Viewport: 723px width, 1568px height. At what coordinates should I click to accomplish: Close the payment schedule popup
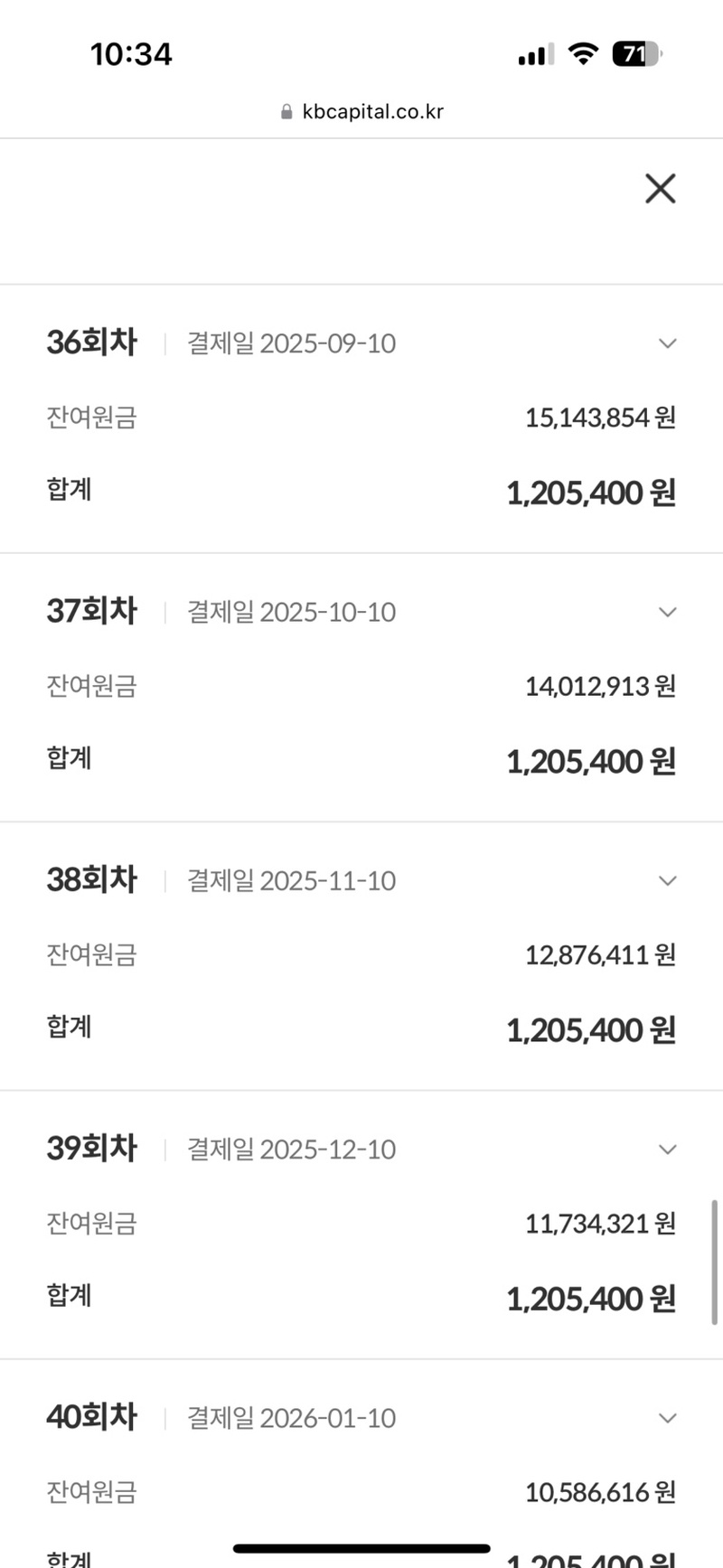pos(661,189)
